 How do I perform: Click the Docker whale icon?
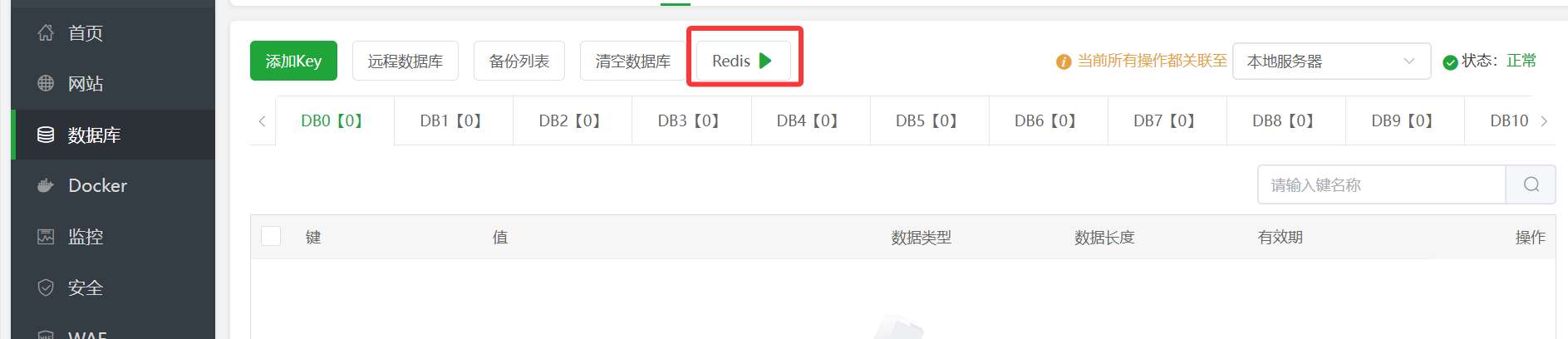46,185
